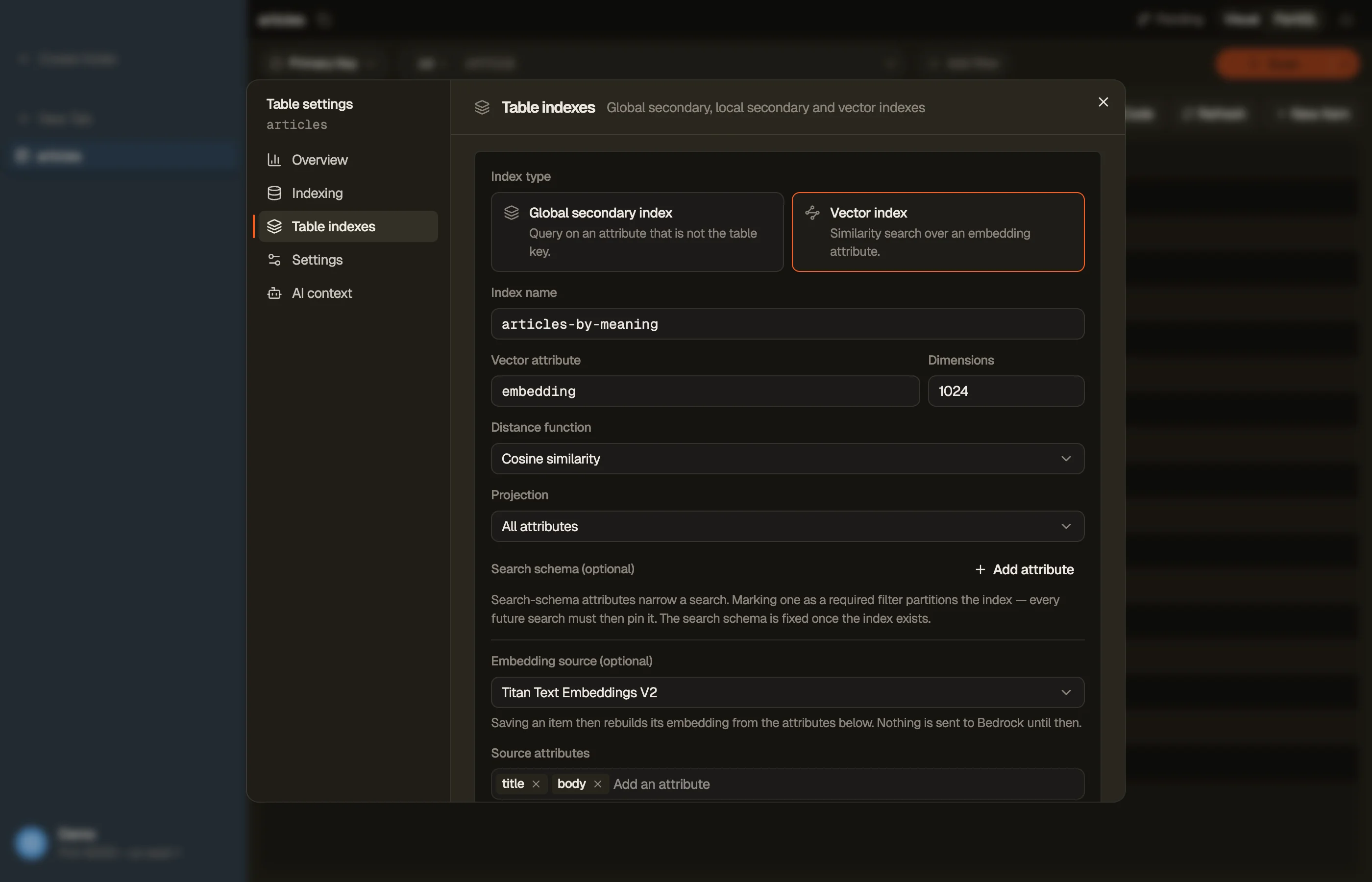
Task: Click the Titan Text Embeddings chevron arrow
Action: [1066, 692]
